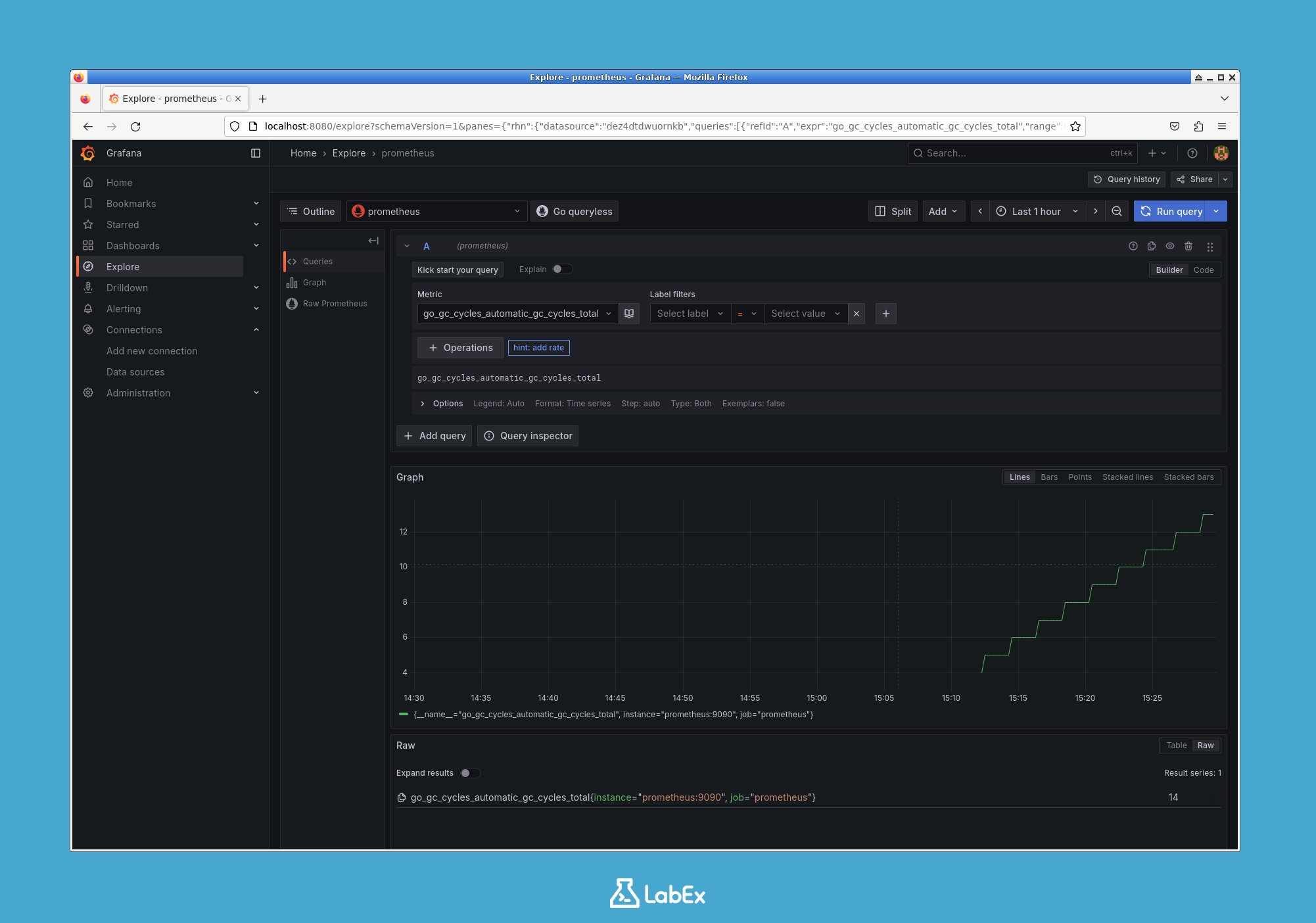Open the metrics browser book icon
1316x923 pixels.
tap(629, 314)
